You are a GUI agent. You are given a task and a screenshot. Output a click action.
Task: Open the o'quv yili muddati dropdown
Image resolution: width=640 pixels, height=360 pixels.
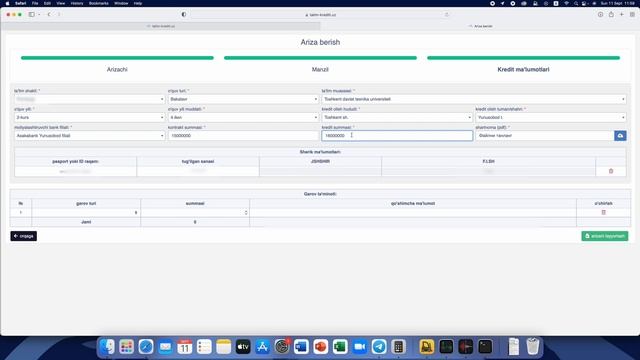243,118
